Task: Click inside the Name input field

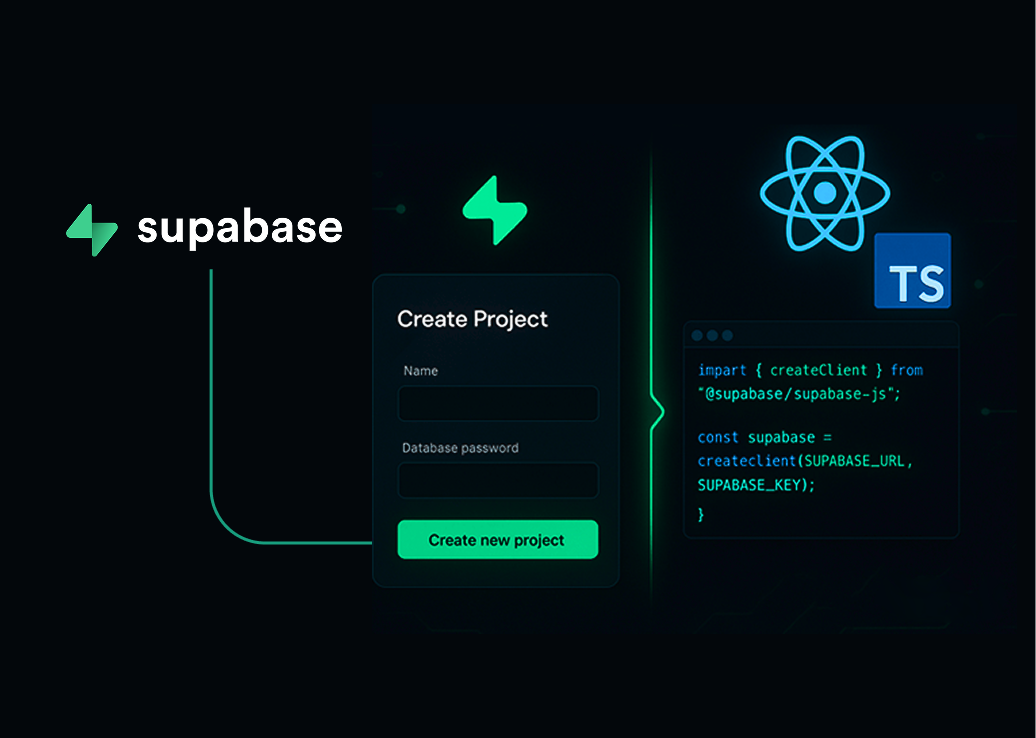Action: point(497,403)
